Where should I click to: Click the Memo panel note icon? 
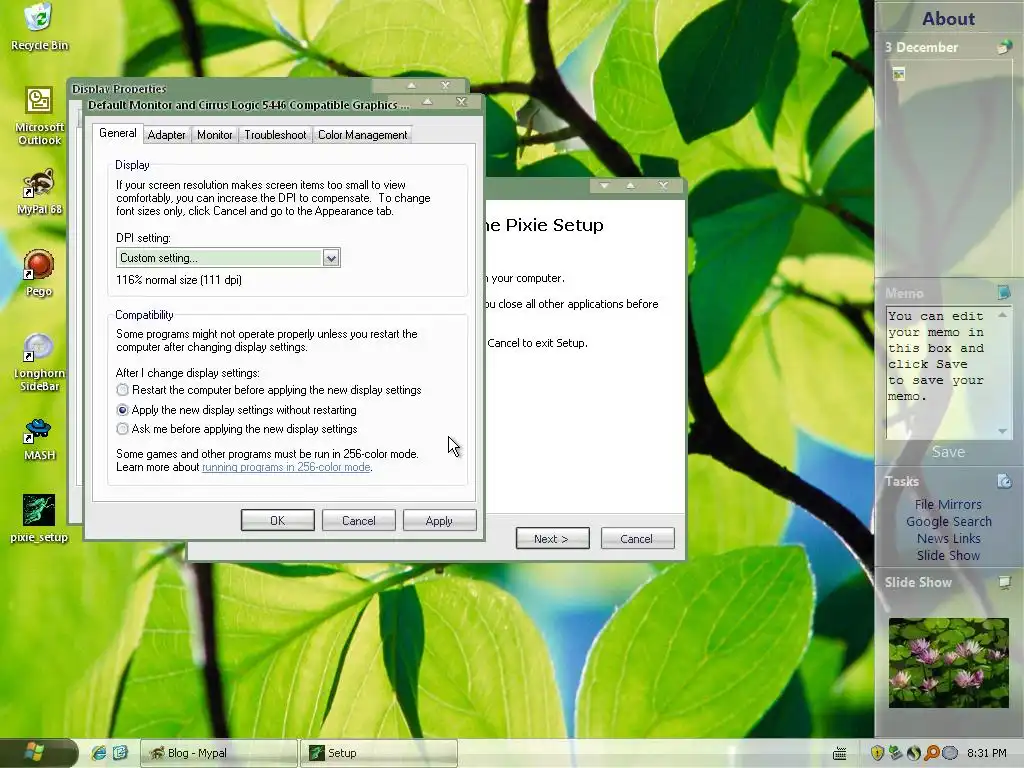[1004, 292]
